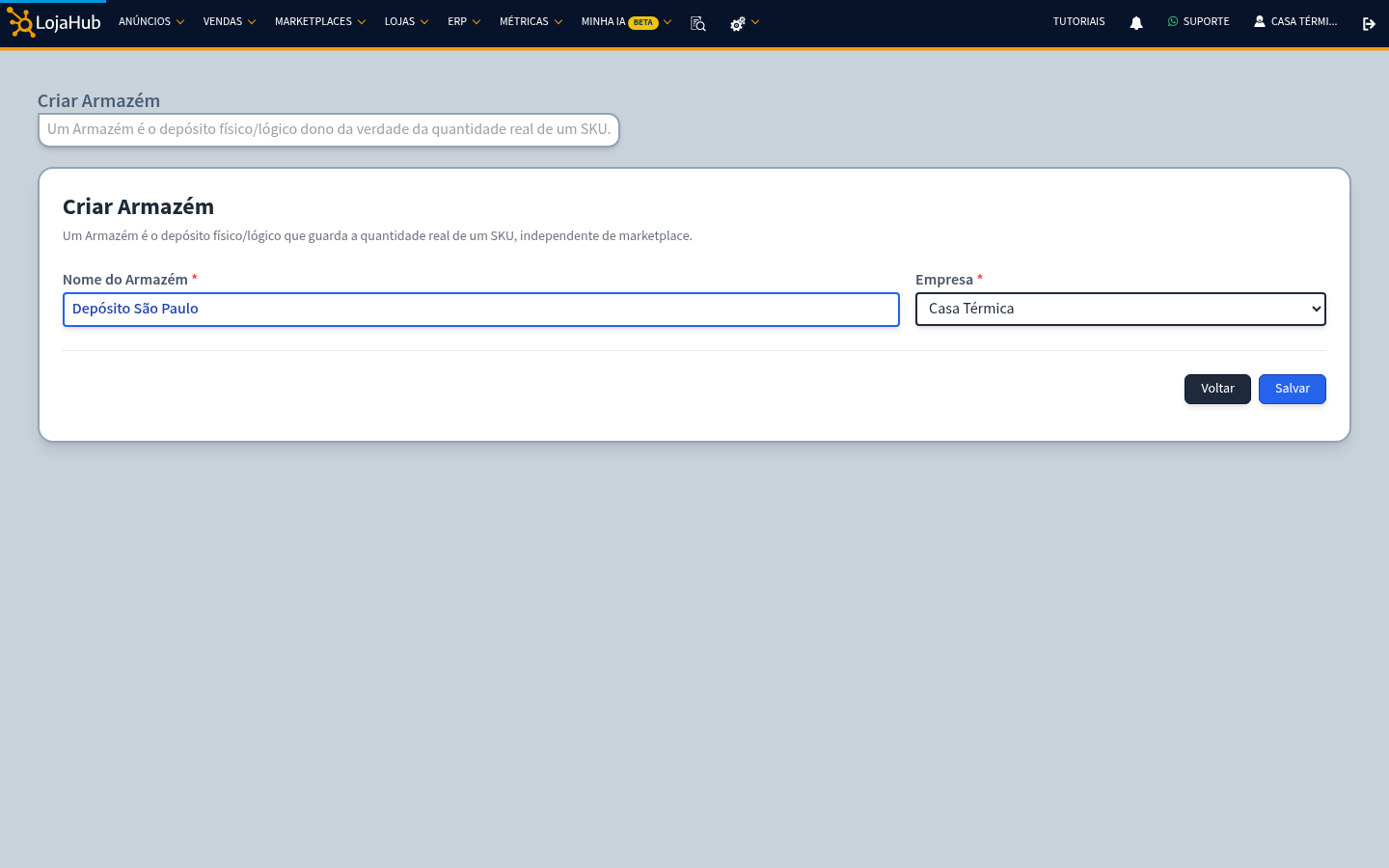Expand the Métricas menu

pyautogui.click(x=531, y=22)
